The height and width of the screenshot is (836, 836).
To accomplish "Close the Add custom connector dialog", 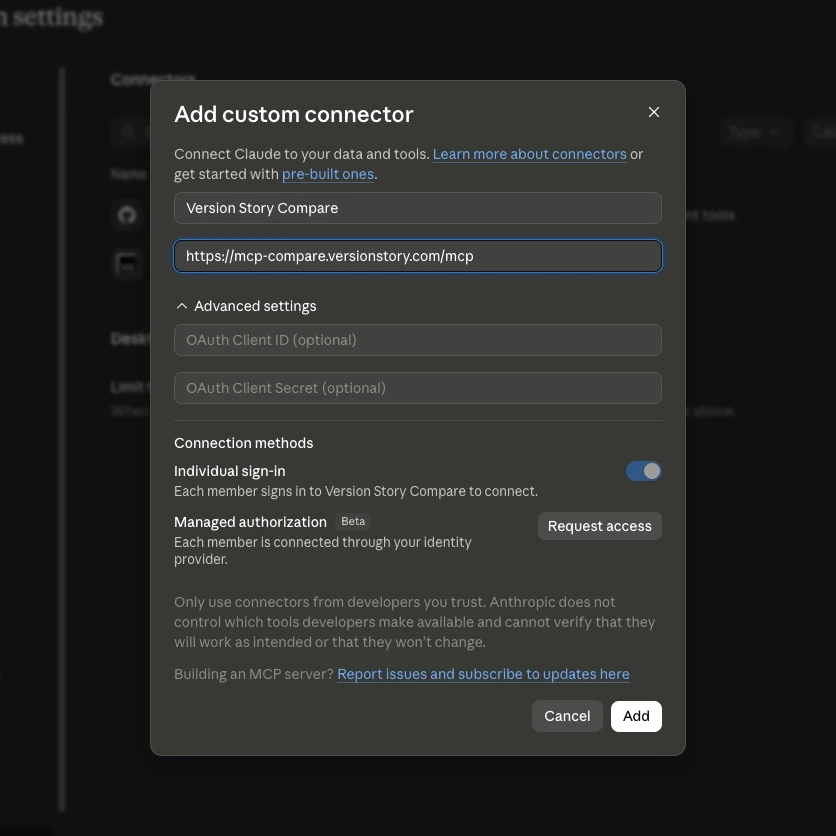I will [x=654, y=112].
